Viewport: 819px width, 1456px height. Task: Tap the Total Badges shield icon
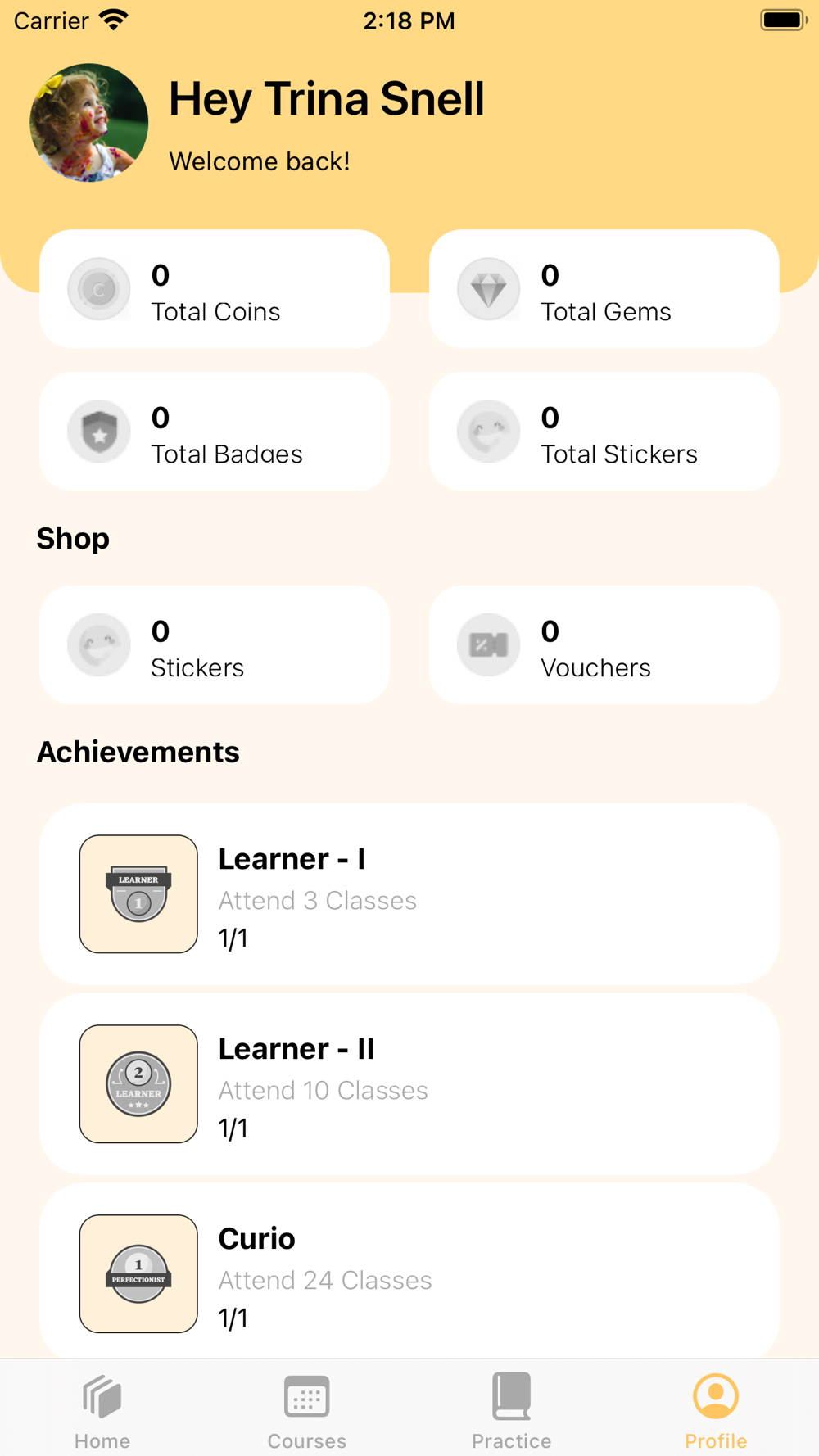click(x=99, y=432)
